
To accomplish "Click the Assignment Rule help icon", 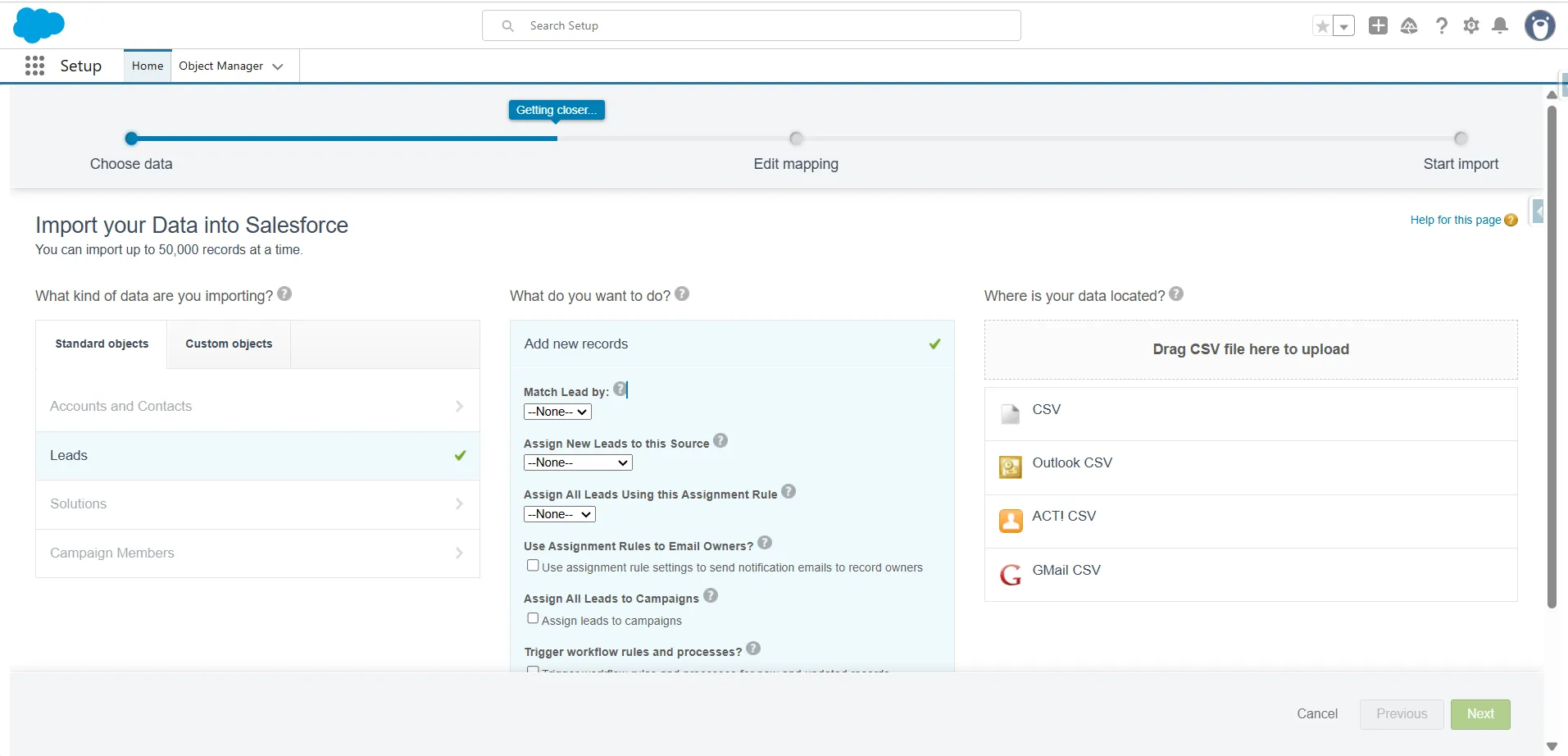I will coord(789,491).
